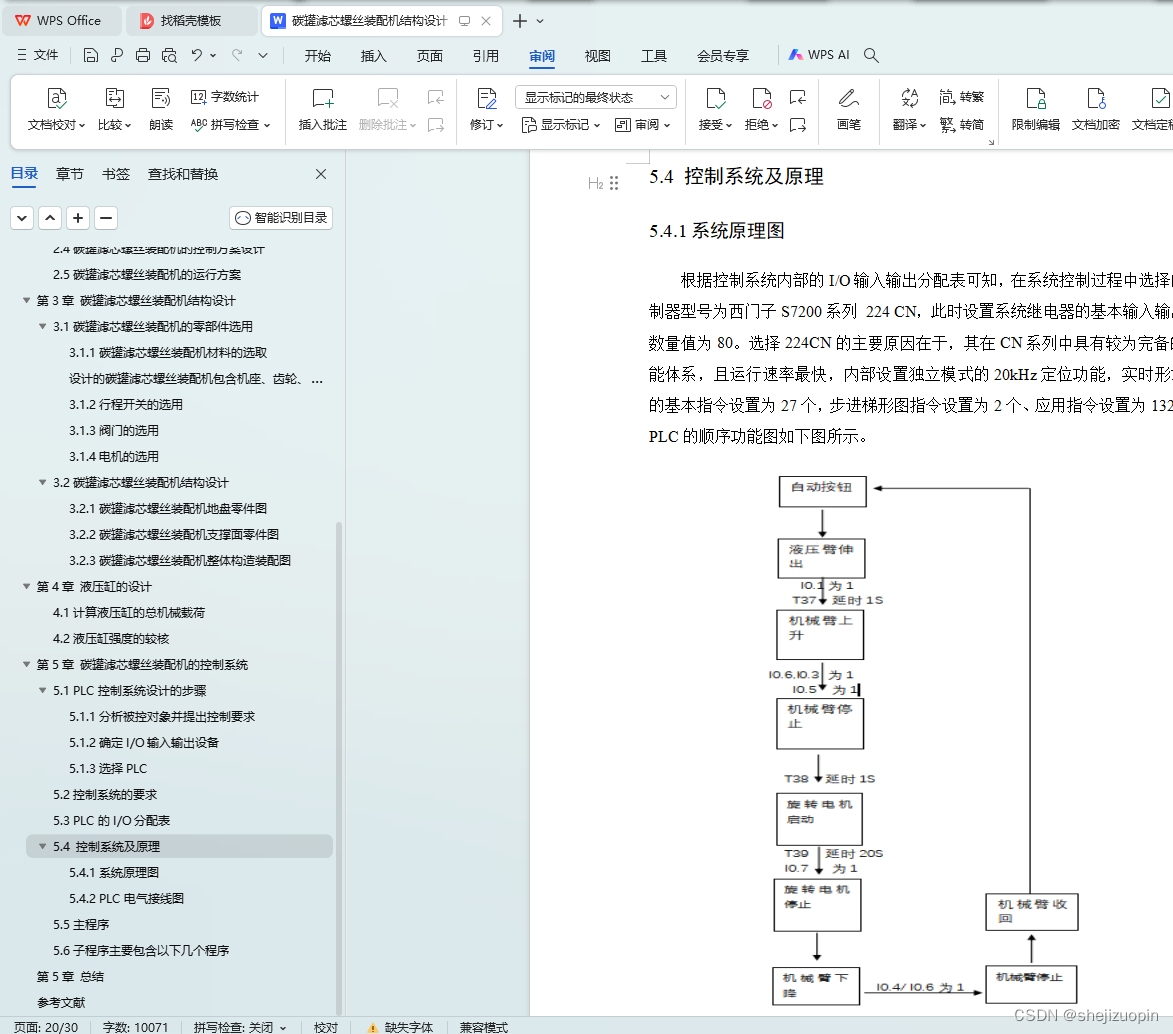Screen dimensions: 1173x1034
Task: Open the 显示标记的最终状态 dropdown
Action: click(595, 97)
